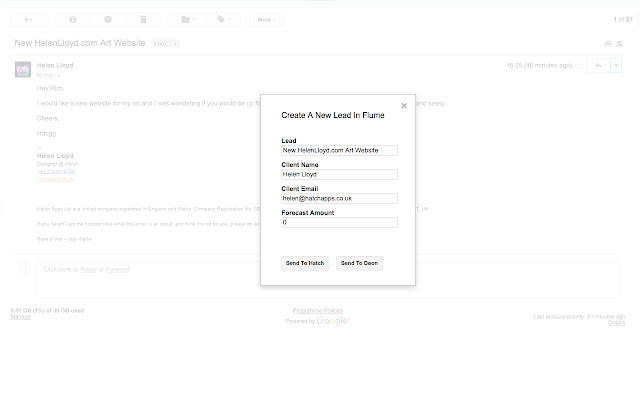Click the Forward link in reply box

coord(117,269)
